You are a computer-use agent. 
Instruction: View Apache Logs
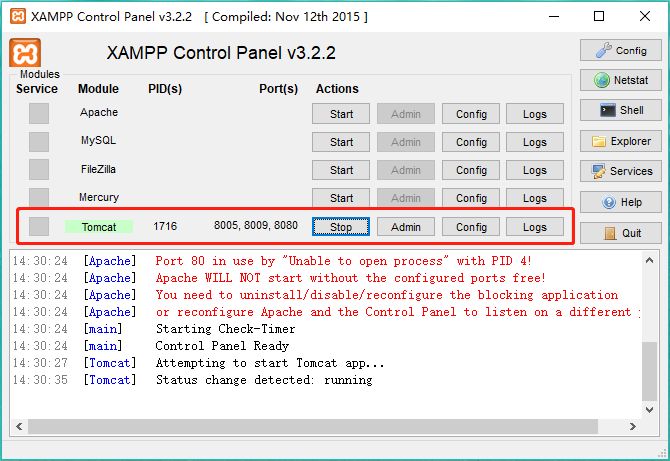[x=535, y=114]
